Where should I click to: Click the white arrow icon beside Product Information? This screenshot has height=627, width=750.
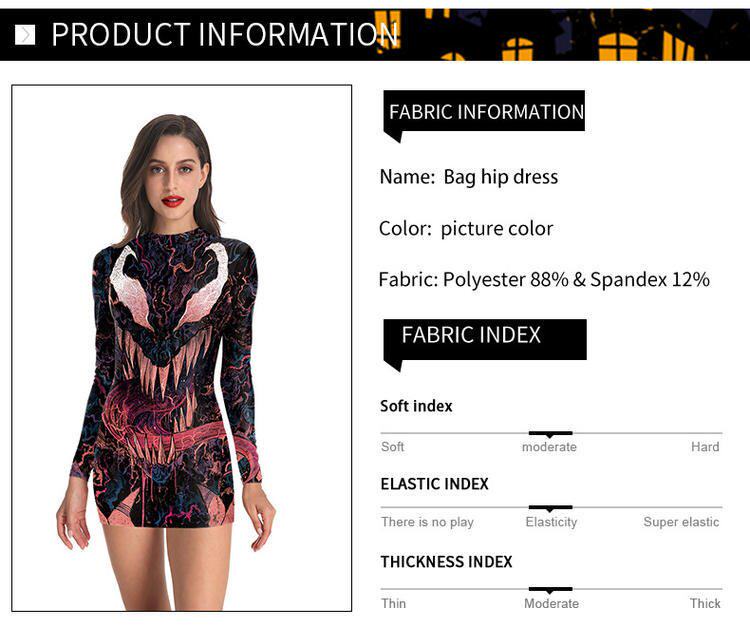(25, 35)
